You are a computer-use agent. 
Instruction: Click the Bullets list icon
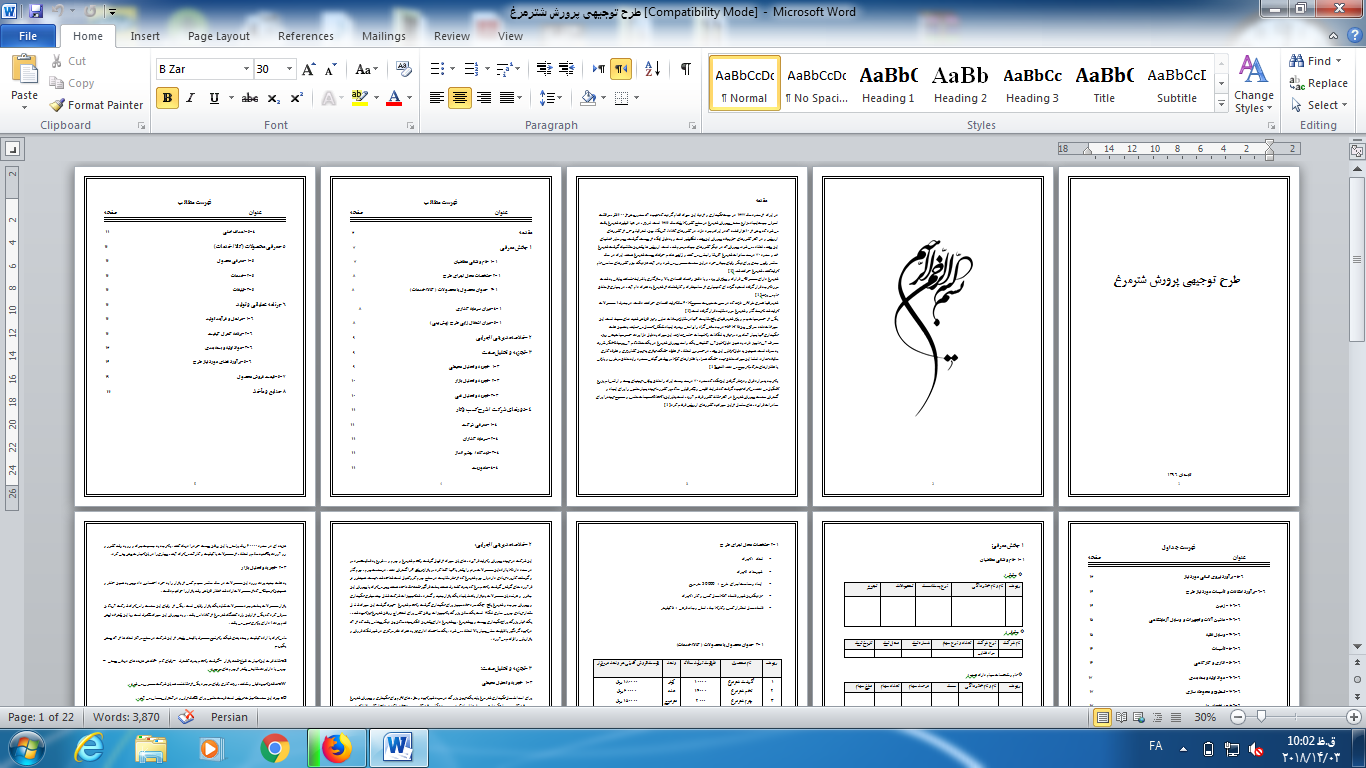436,69
